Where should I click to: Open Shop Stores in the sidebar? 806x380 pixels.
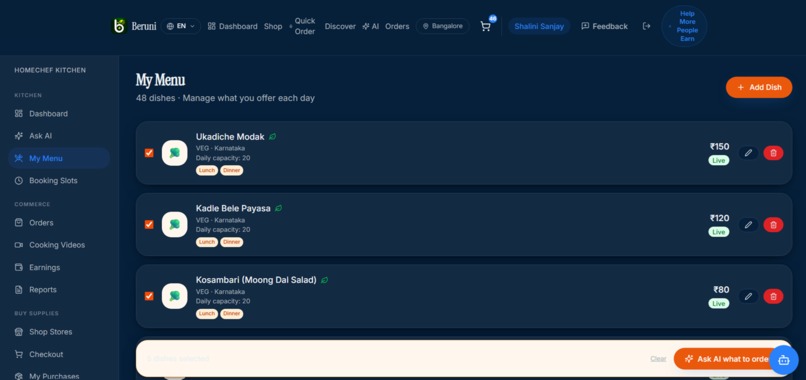pos(59,332)
